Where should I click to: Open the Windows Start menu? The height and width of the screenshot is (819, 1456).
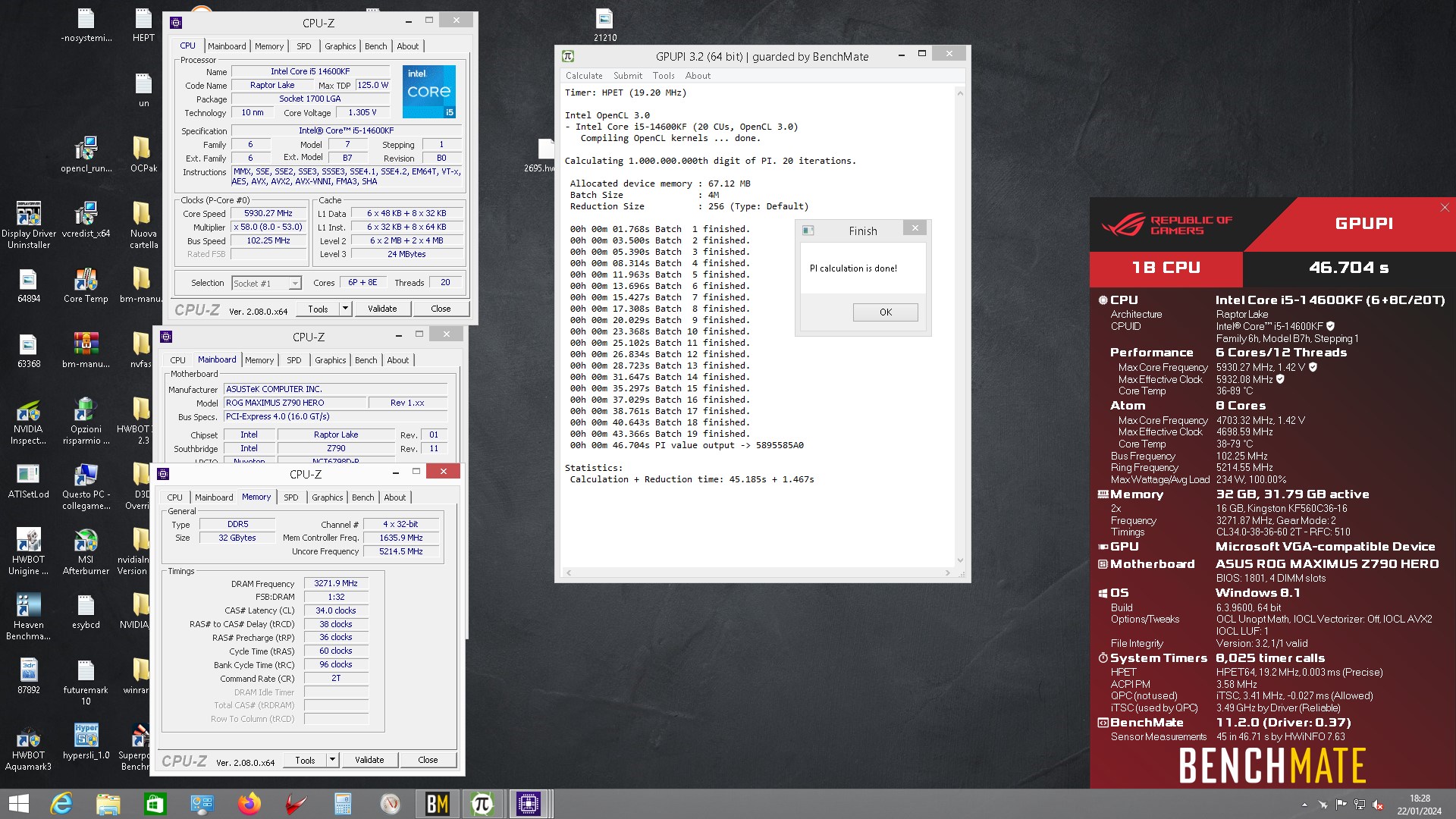pyautogui.click(x=18, y=804)
